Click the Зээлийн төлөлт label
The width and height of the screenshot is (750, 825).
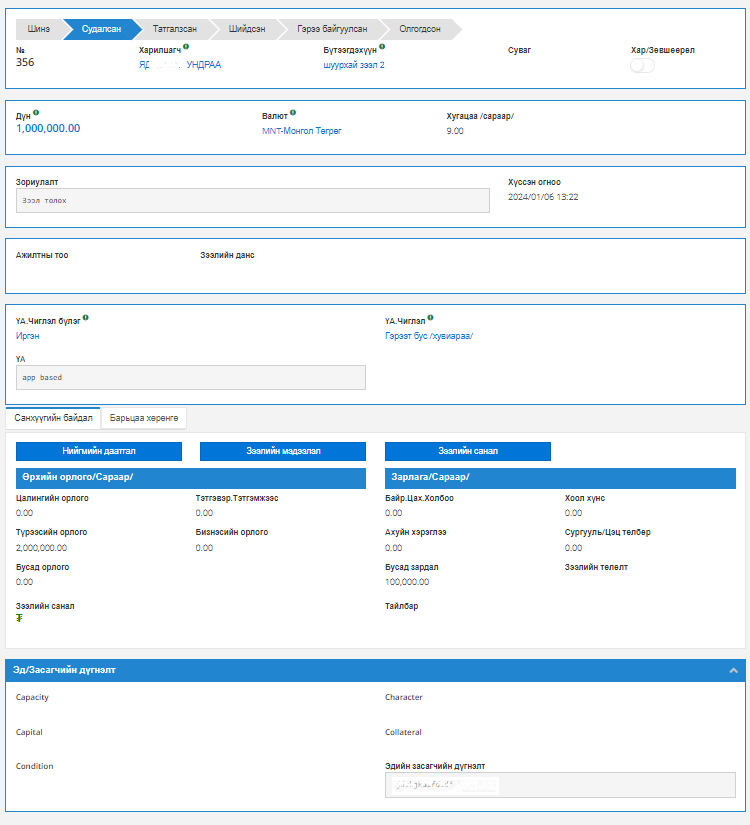pyautogui.click(x=596, y=567)
